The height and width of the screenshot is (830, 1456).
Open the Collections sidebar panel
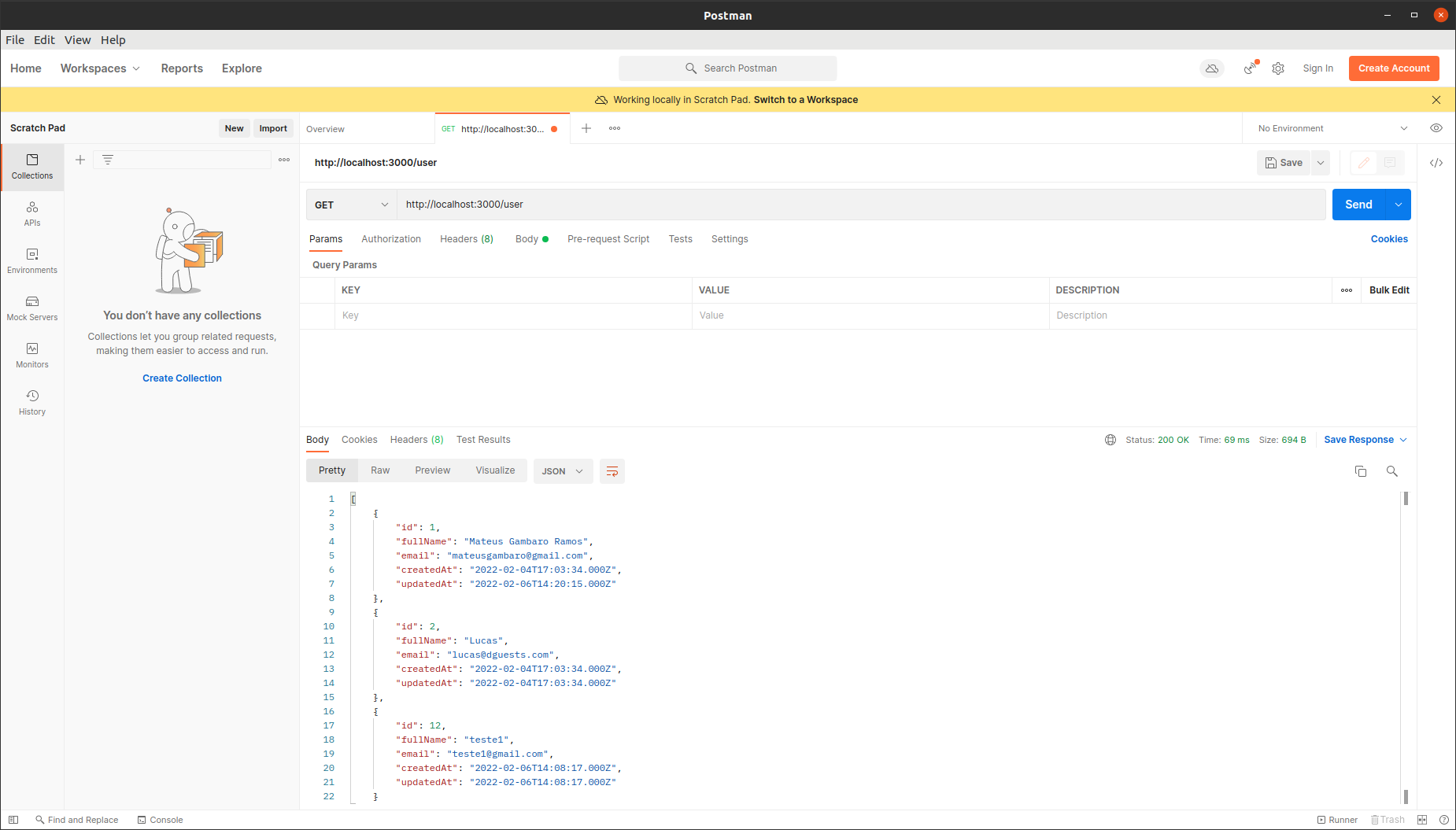click(32, 167)
